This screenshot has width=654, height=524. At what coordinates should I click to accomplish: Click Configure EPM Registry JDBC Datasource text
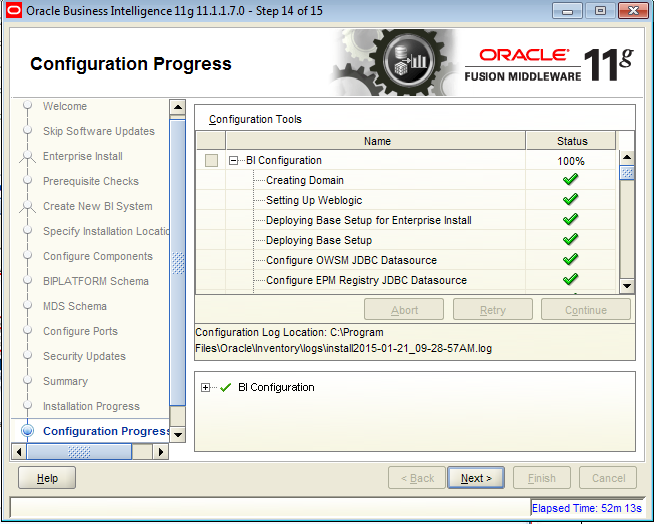[x=366, y=280]
